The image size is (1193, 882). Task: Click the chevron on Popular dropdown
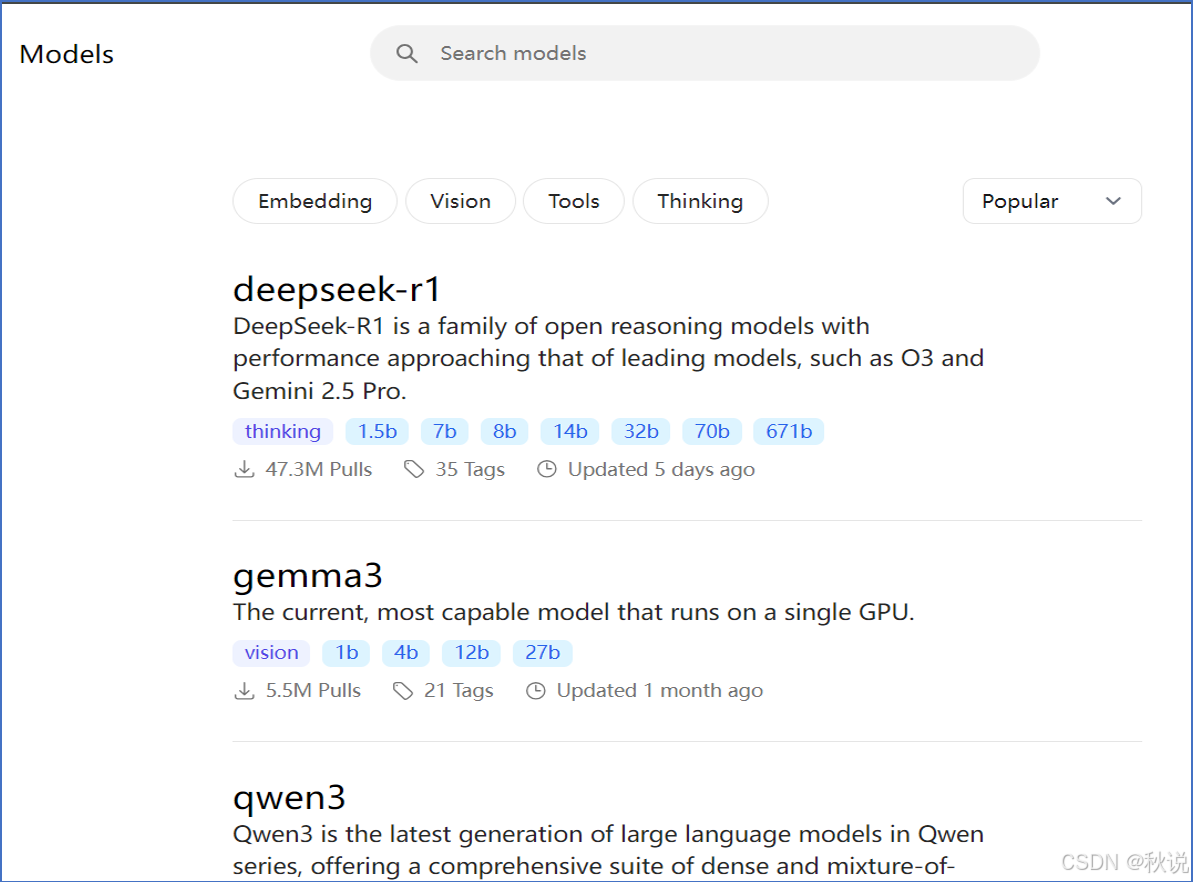1113,201
